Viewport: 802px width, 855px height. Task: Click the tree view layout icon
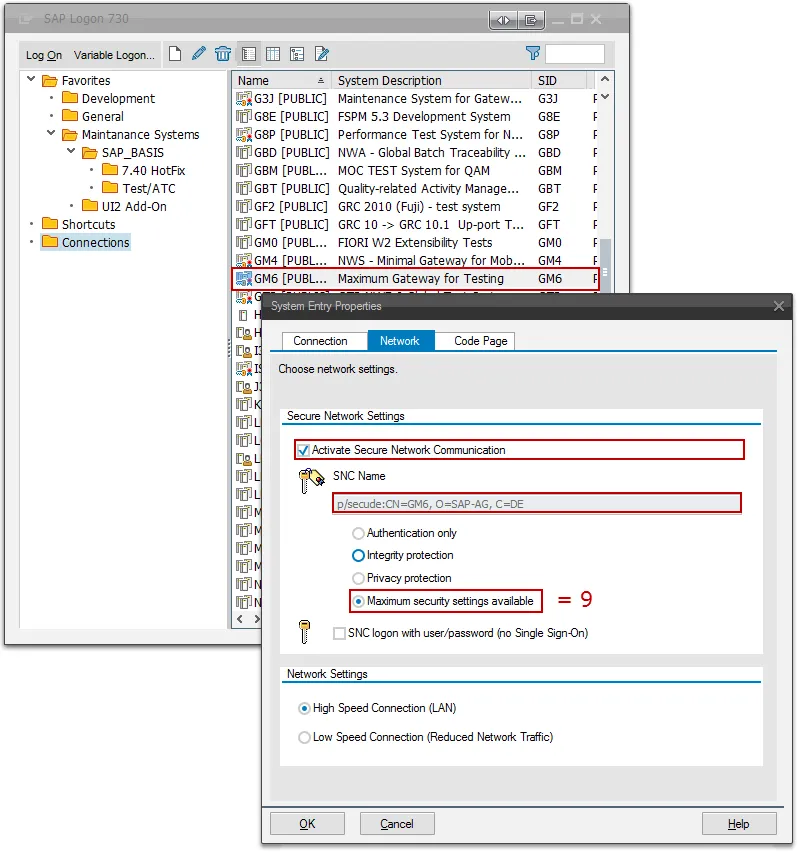pos(295,54)
